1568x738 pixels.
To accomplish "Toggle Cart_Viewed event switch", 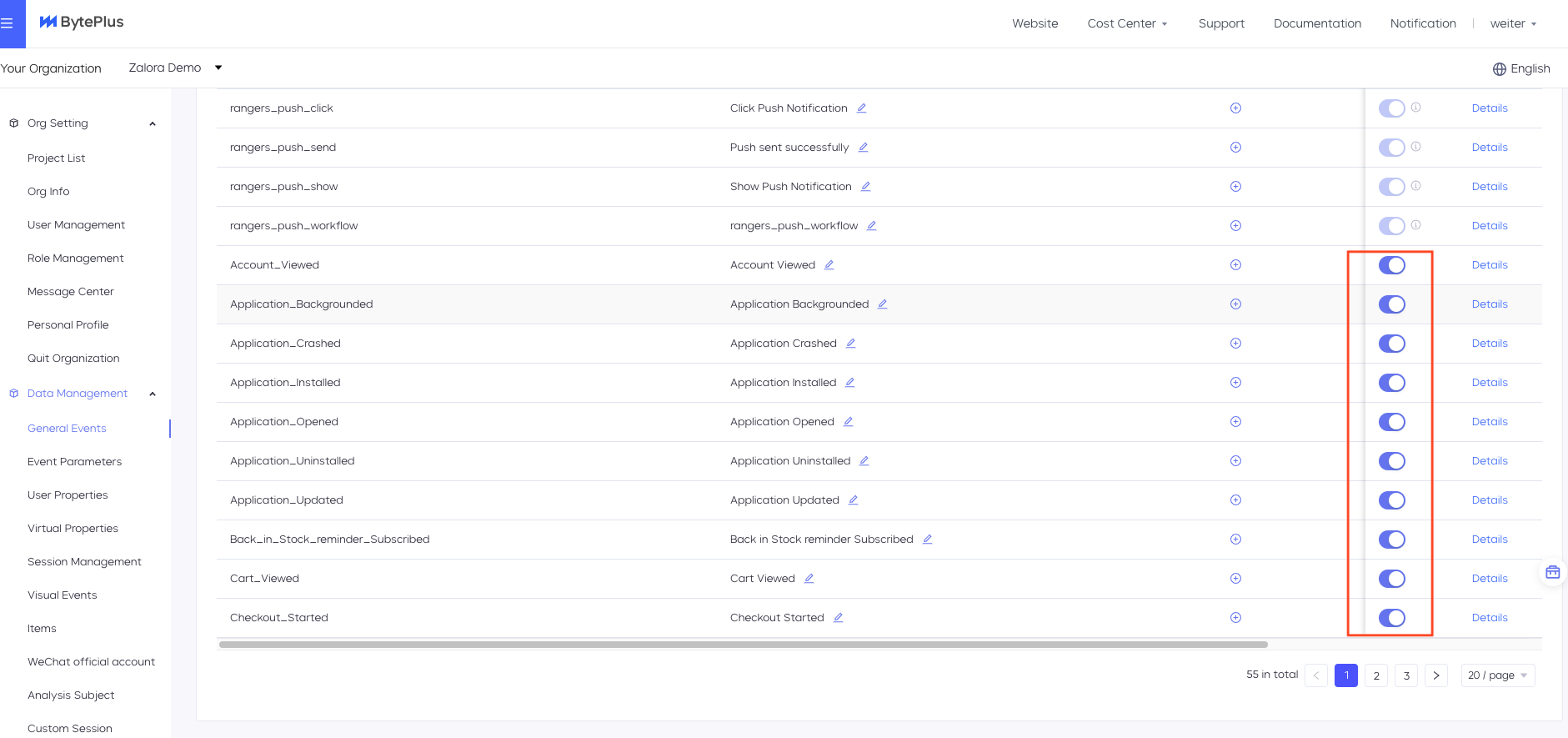I will pos(1392,579).
